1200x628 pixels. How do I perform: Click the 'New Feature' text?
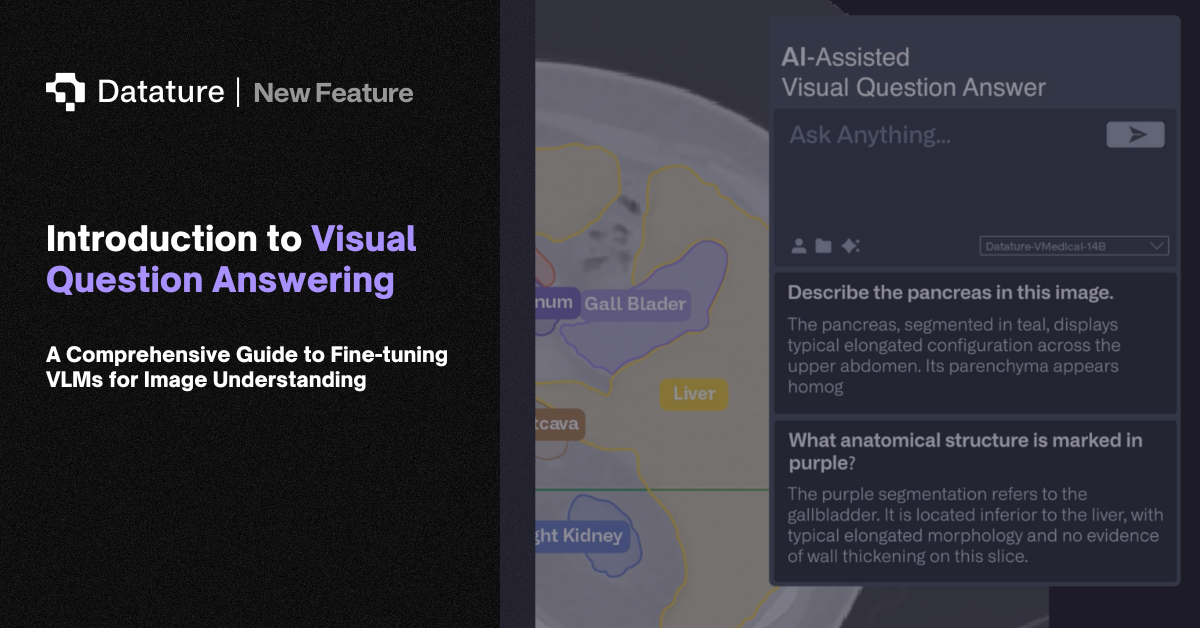click(333, 93)
